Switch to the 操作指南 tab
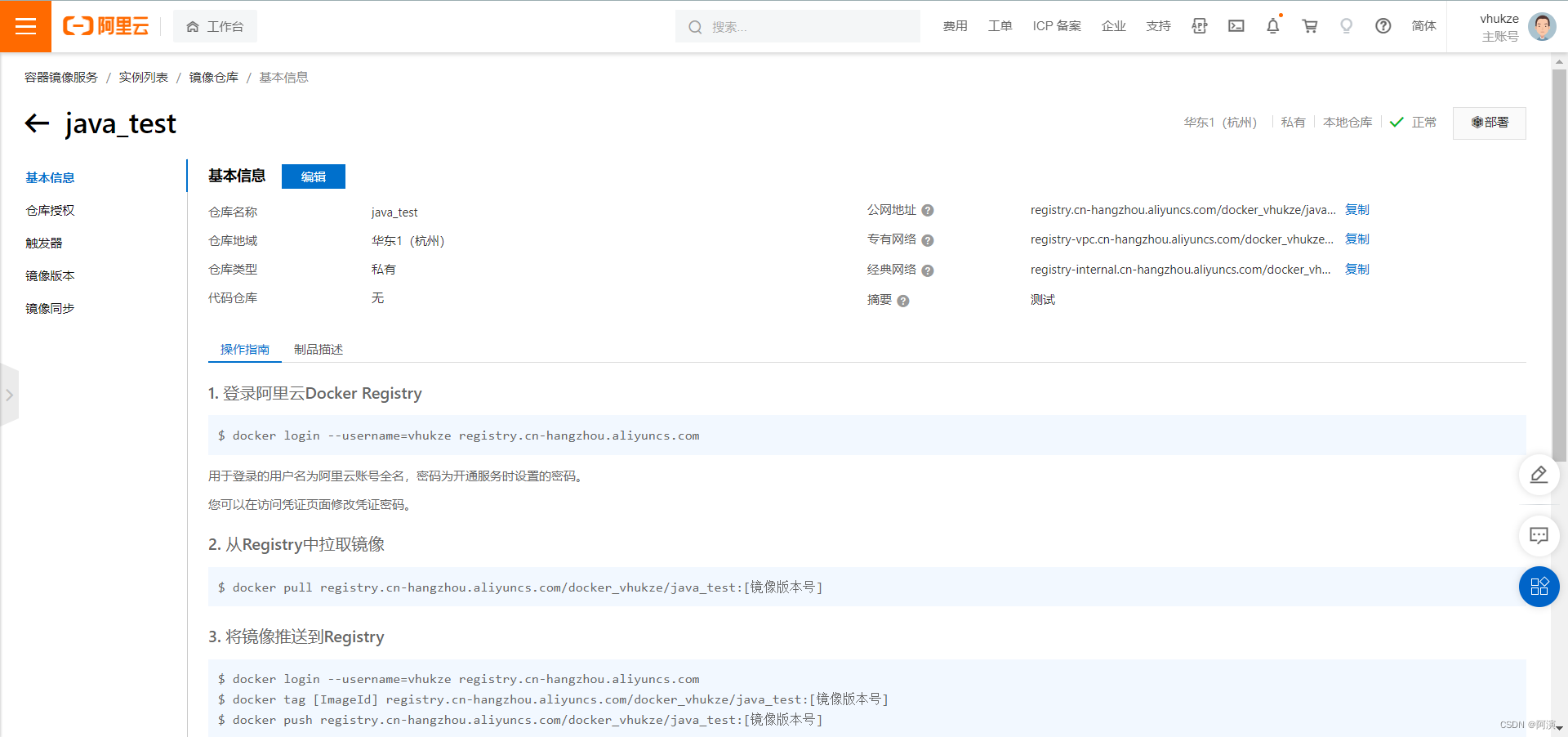This screenshot has height=737, width=1568. [x=245, y=349]
